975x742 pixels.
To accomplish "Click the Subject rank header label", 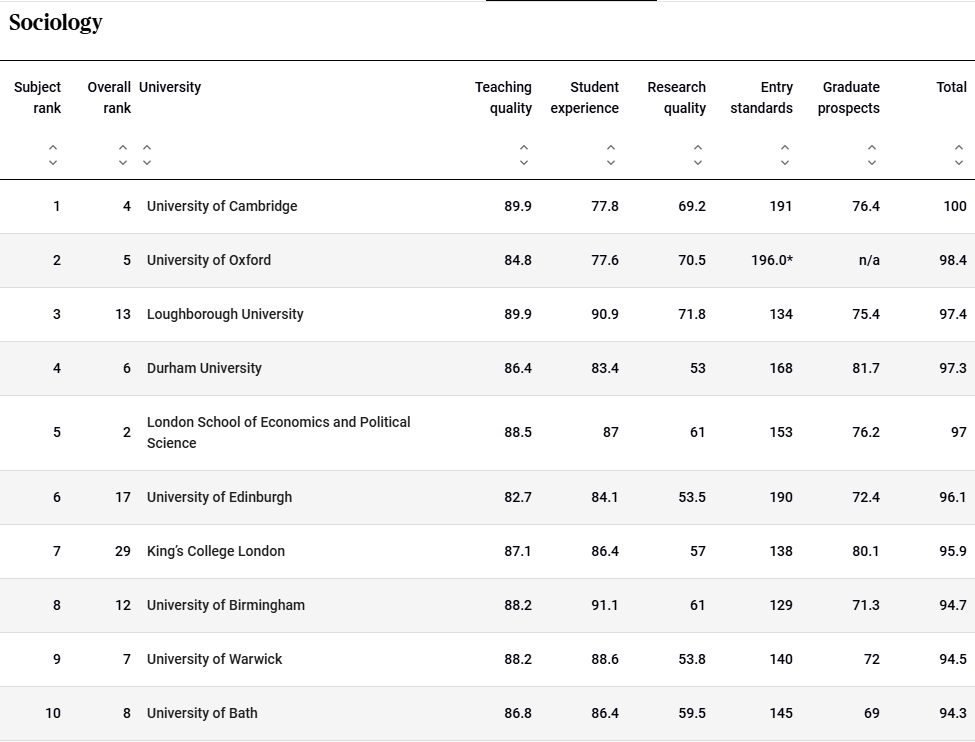I will click(37, 98).
